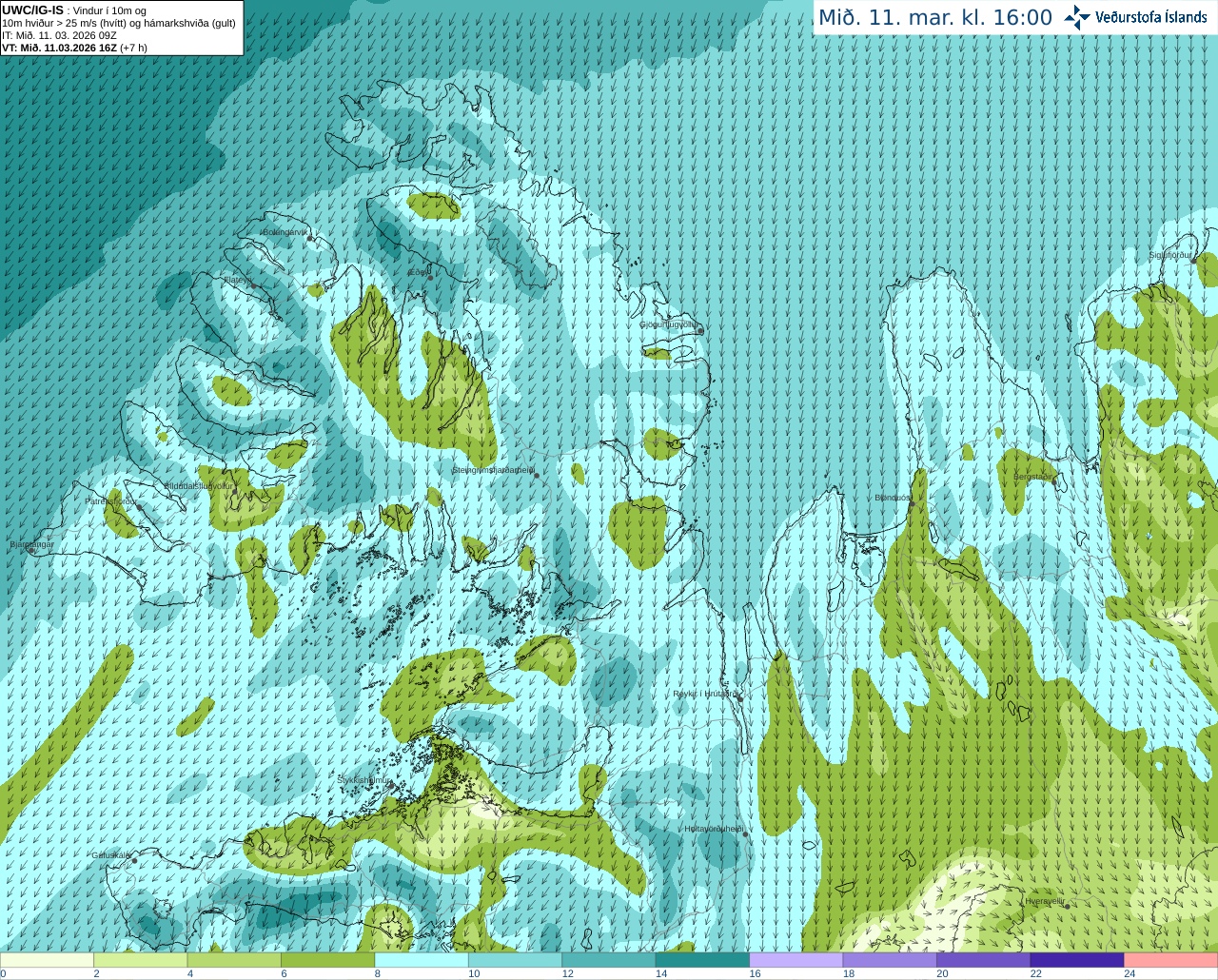
Task: Click the Steingrímsfjarðarheiði station label
Action: pyautogui.click(x=491, y=470)
